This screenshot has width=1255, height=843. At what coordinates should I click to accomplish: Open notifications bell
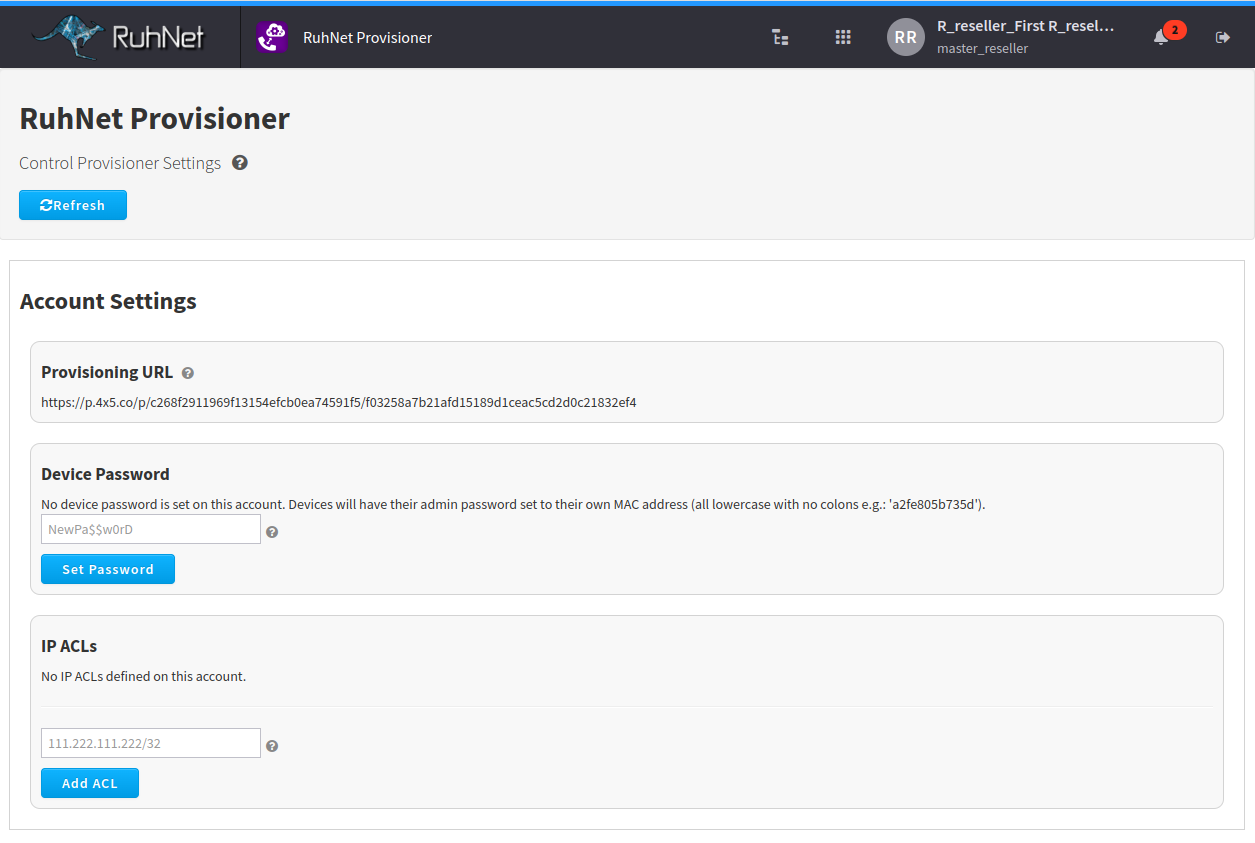pos(1161,37)
